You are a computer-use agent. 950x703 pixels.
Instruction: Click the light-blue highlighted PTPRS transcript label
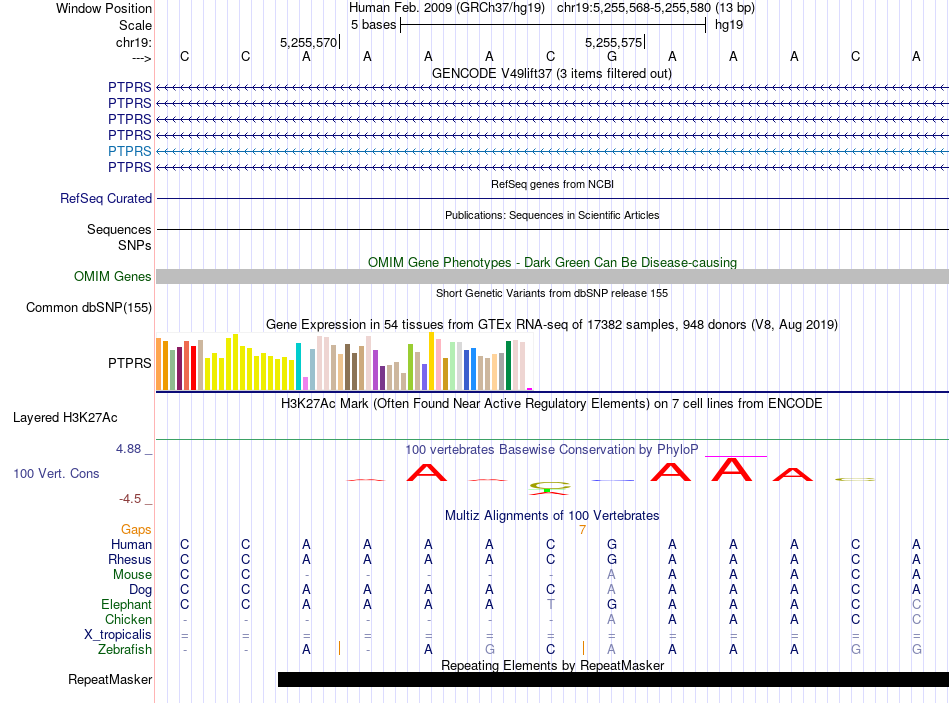(130, 151)
